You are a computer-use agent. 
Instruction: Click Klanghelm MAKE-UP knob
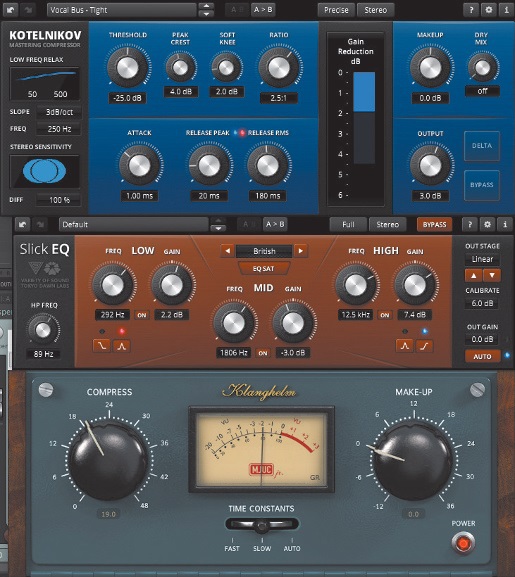click(413, 461)
